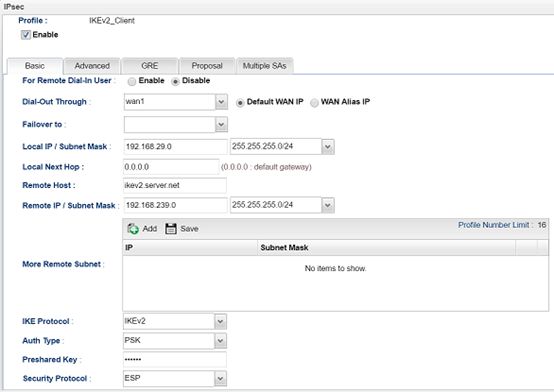554x392 pixels.
Task: Click the IPsec panel title
Action: pyautogui.click(x=14, y=7)
